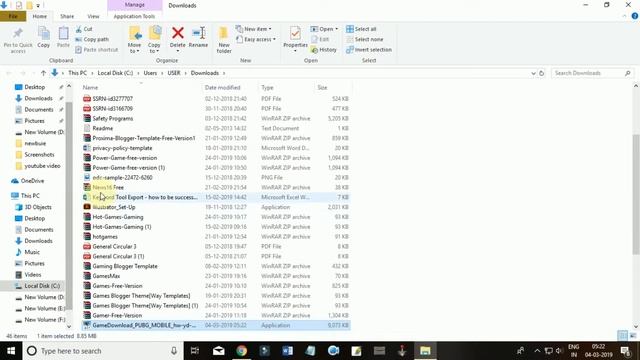The height and width of the screenshot is (360, 640).
Task: Switch to the View ribbon tab
Action: tap(93, 16)
